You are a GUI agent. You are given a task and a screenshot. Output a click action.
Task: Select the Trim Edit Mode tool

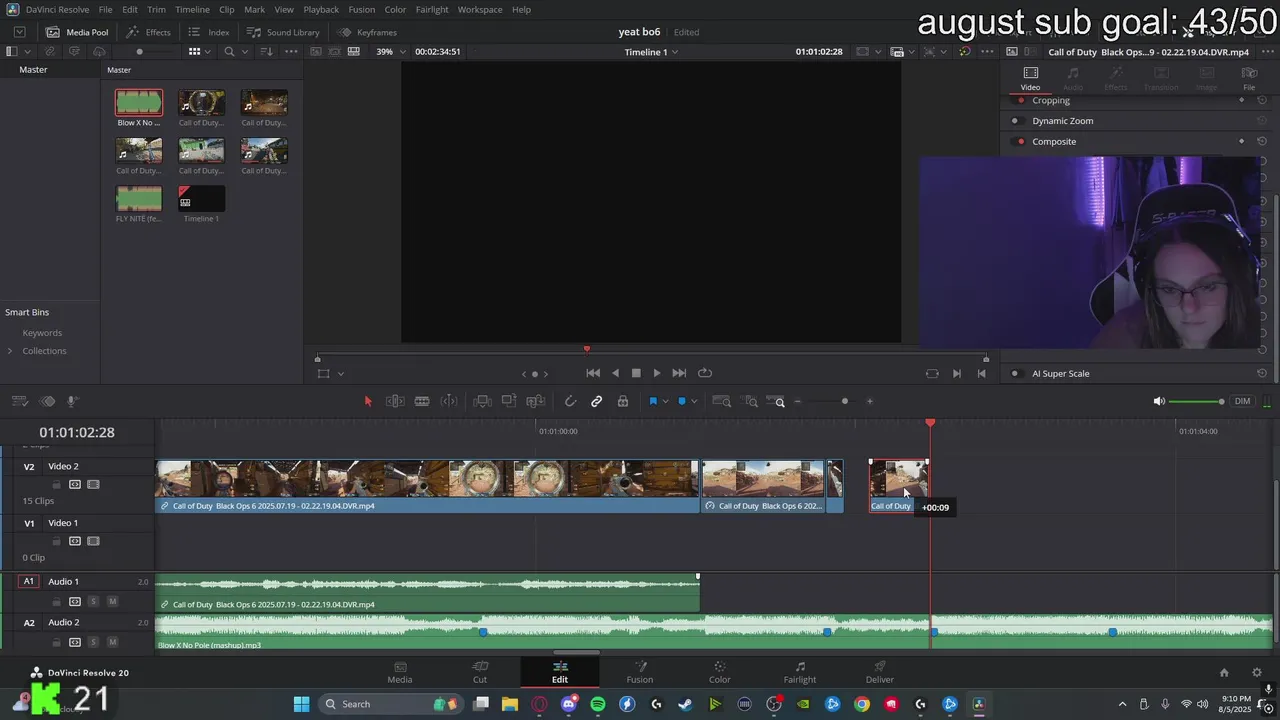point(395,401)
